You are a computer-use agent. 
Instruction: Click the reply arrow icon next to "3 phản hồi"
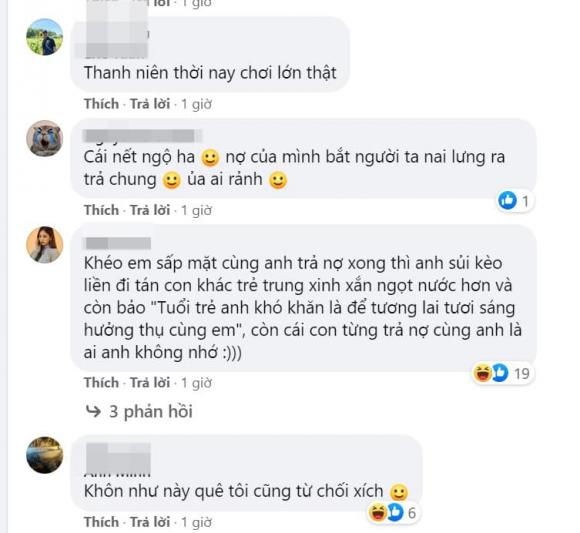click(93, 411)
